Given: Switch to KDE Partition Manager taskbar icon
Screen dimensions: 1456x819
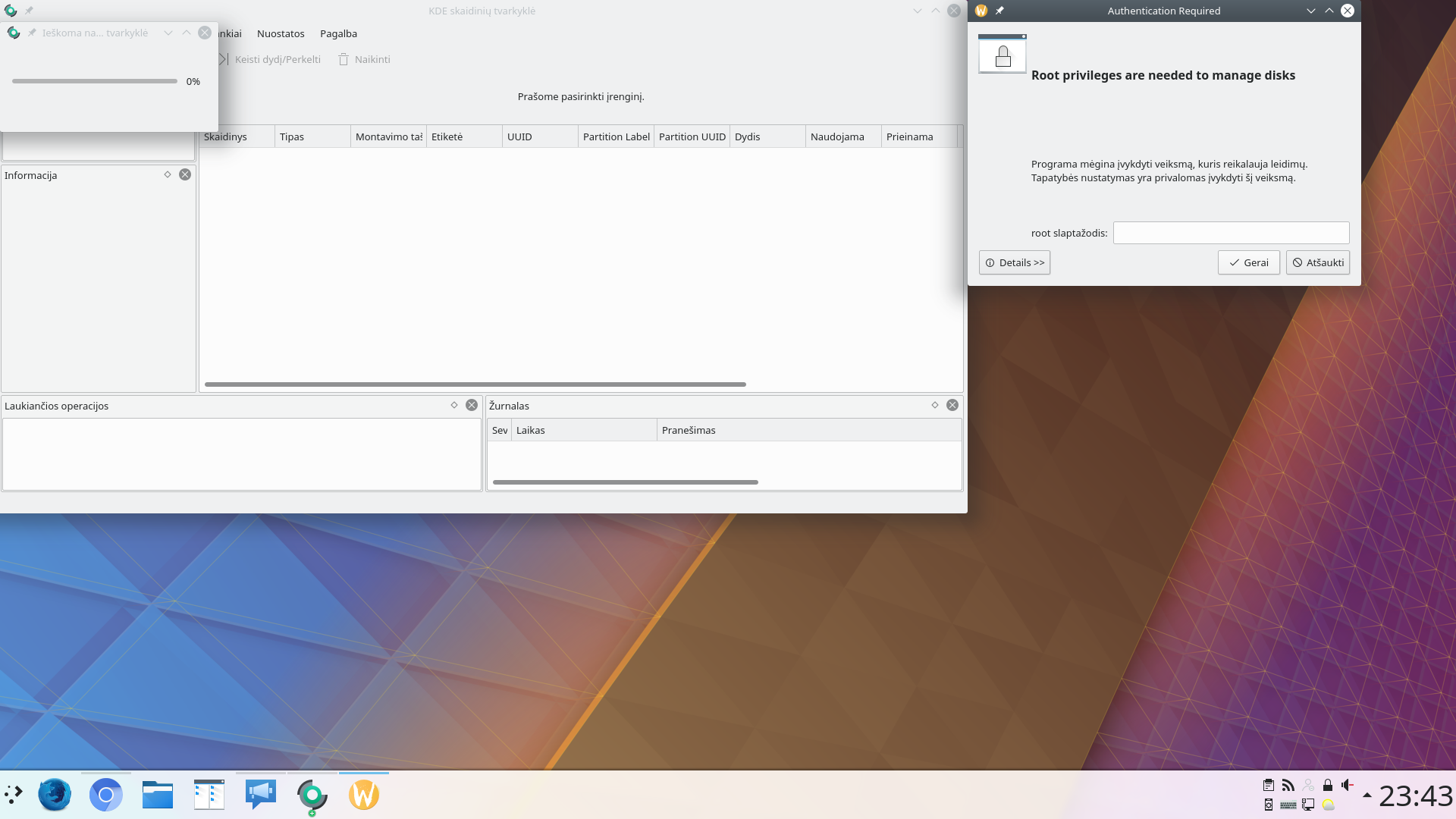Looking at the screenshot, I should (x=312, y=795).
